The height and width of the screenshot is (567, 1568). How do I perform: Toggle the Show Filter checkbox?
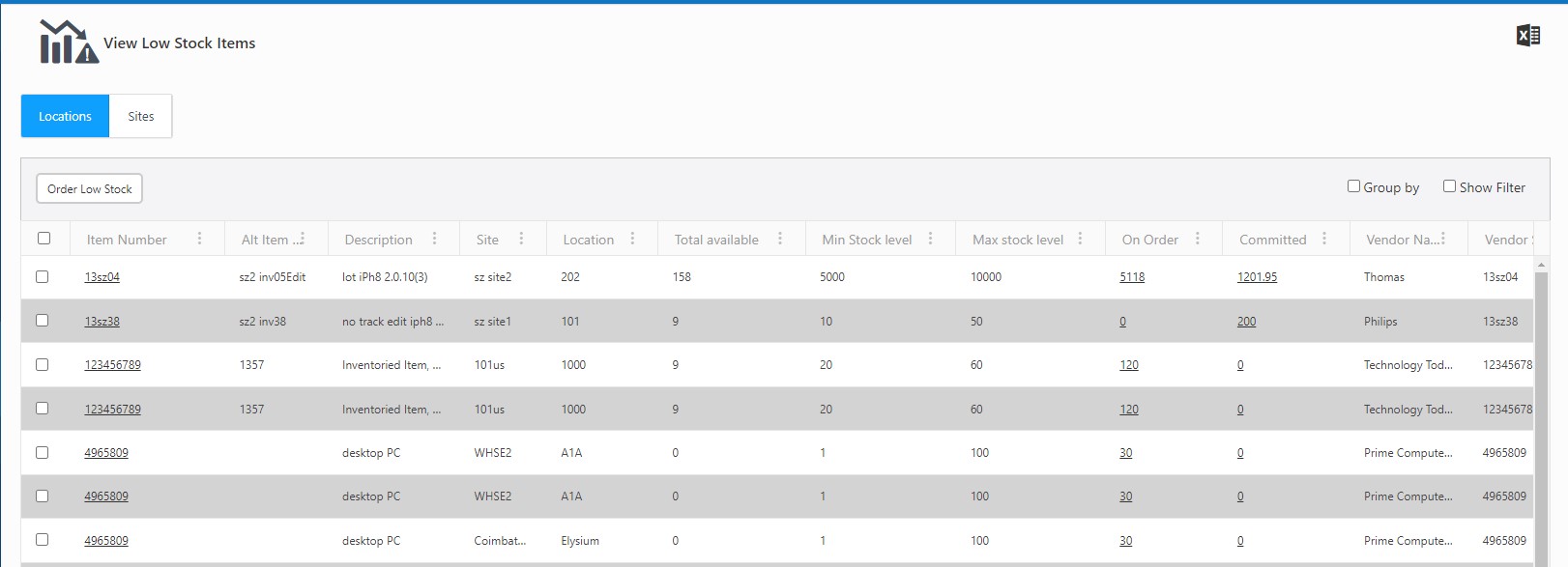click(1449, 186)
